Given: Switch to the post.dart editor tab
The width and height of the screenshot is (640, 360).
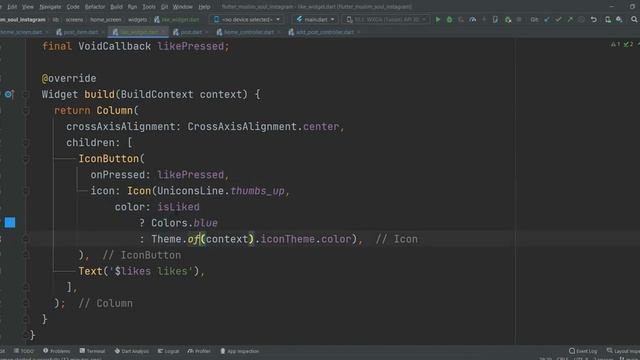Looking at the screenshot, I should point(190,32).
